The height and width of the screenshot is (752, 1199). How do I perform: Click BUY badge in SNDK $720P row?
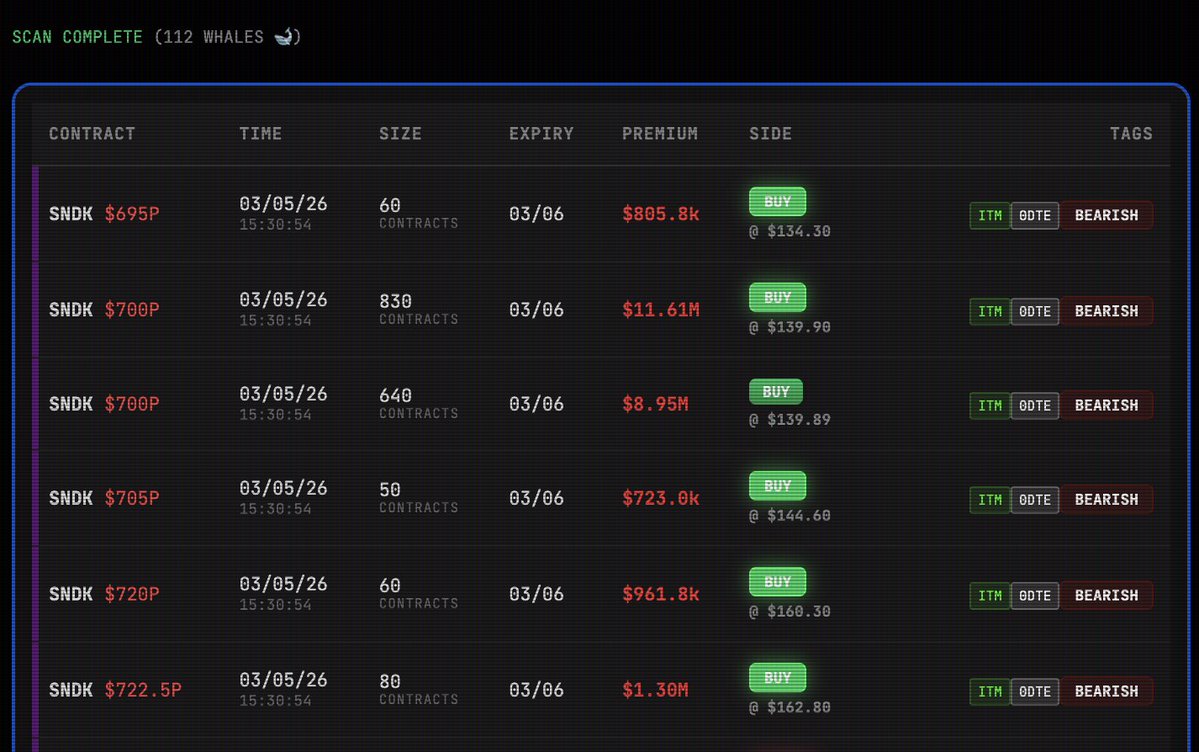[777, 581]
